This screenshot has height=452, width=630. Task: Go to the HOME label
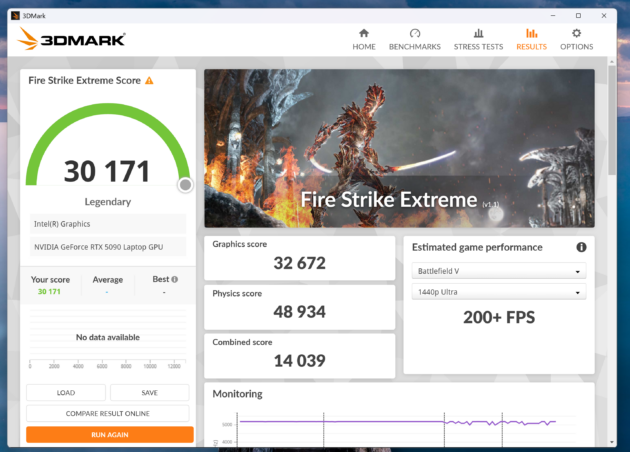364,47
